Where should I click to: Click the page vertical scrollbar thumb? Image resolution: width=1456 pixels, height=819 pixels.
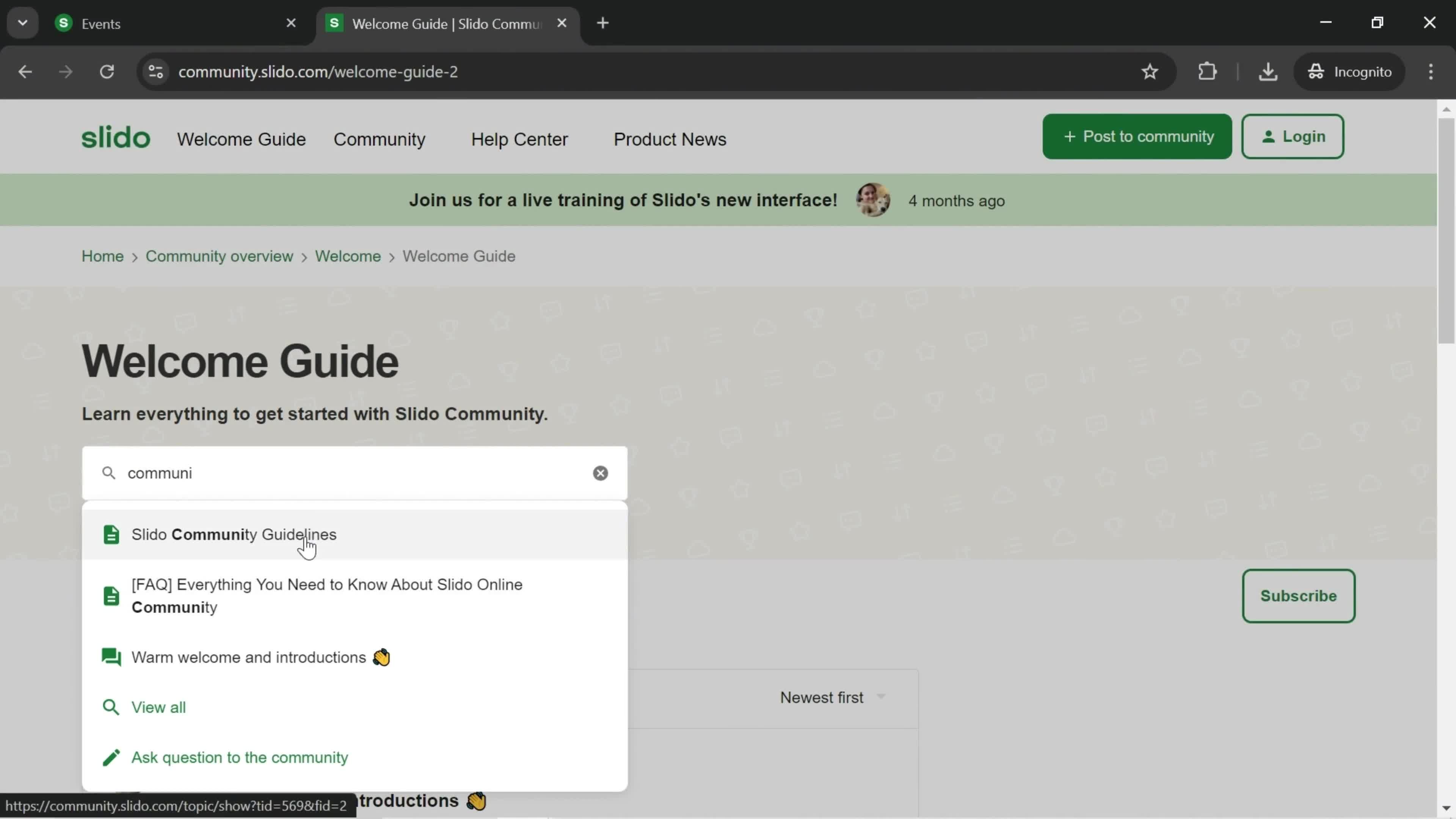coord(1447,231)
